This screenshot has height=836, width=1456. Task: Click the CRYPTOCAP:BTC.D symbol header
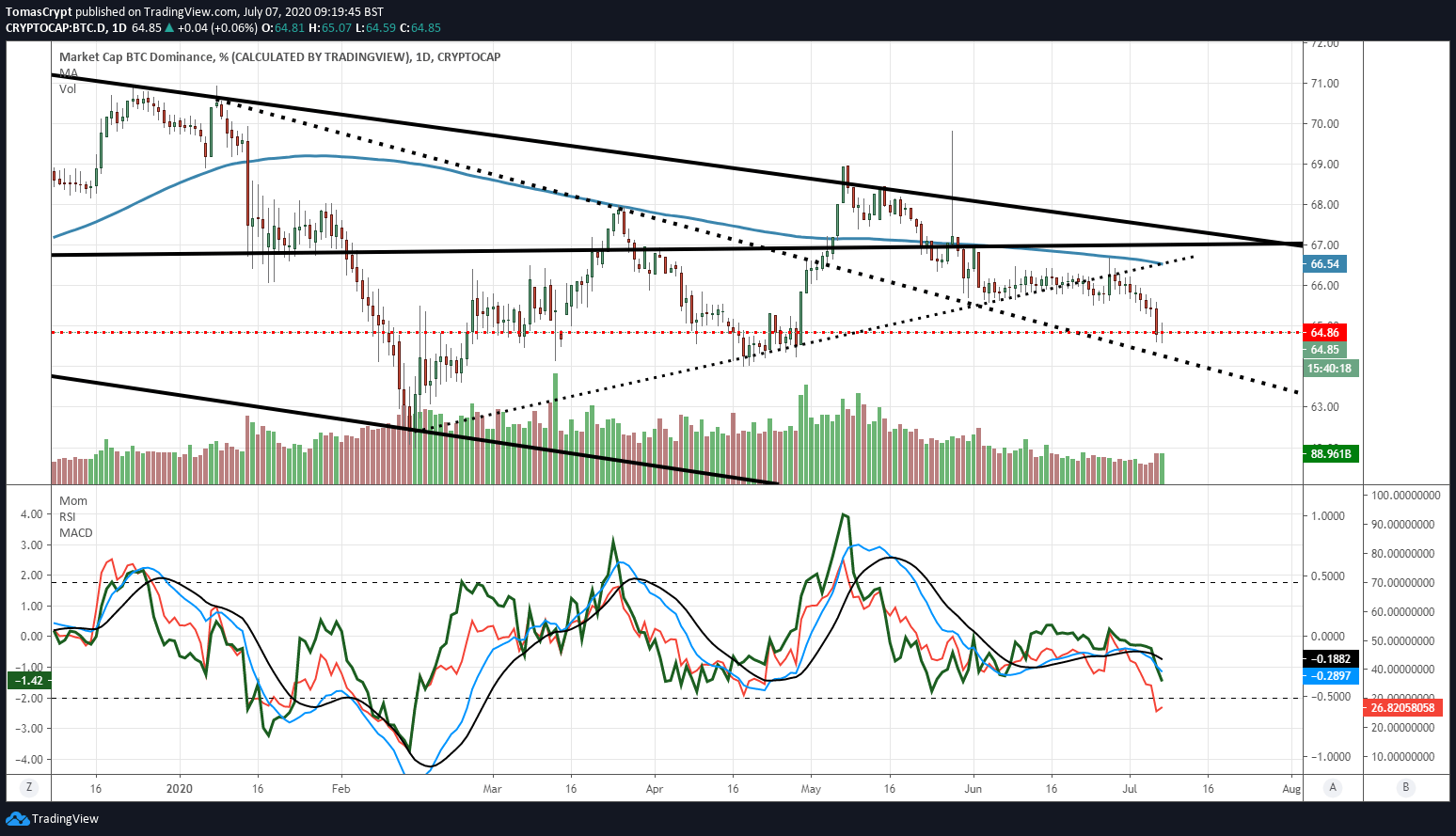click(55, 28)
